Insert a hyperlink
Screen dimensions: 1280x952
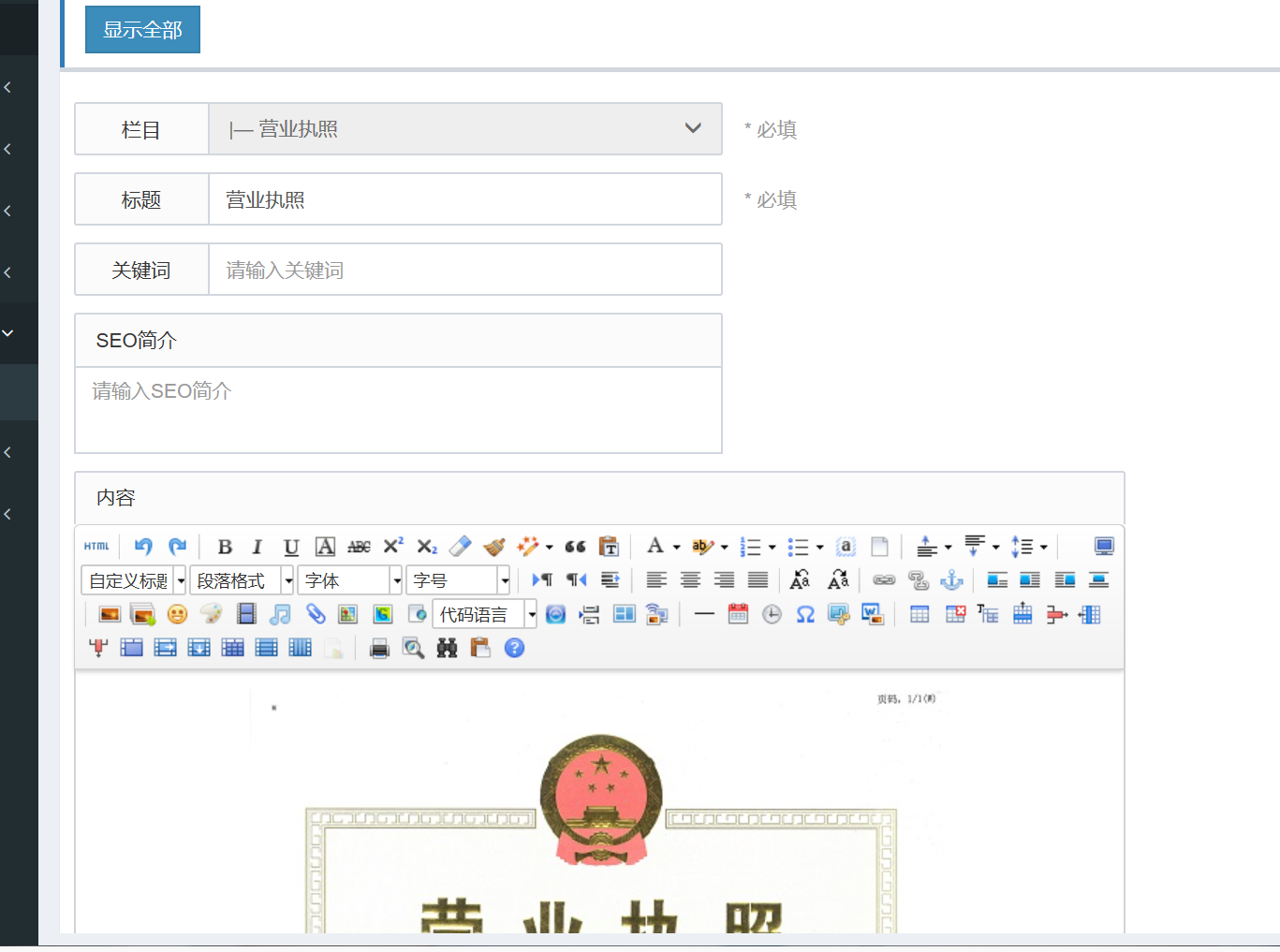pos(884,580)
